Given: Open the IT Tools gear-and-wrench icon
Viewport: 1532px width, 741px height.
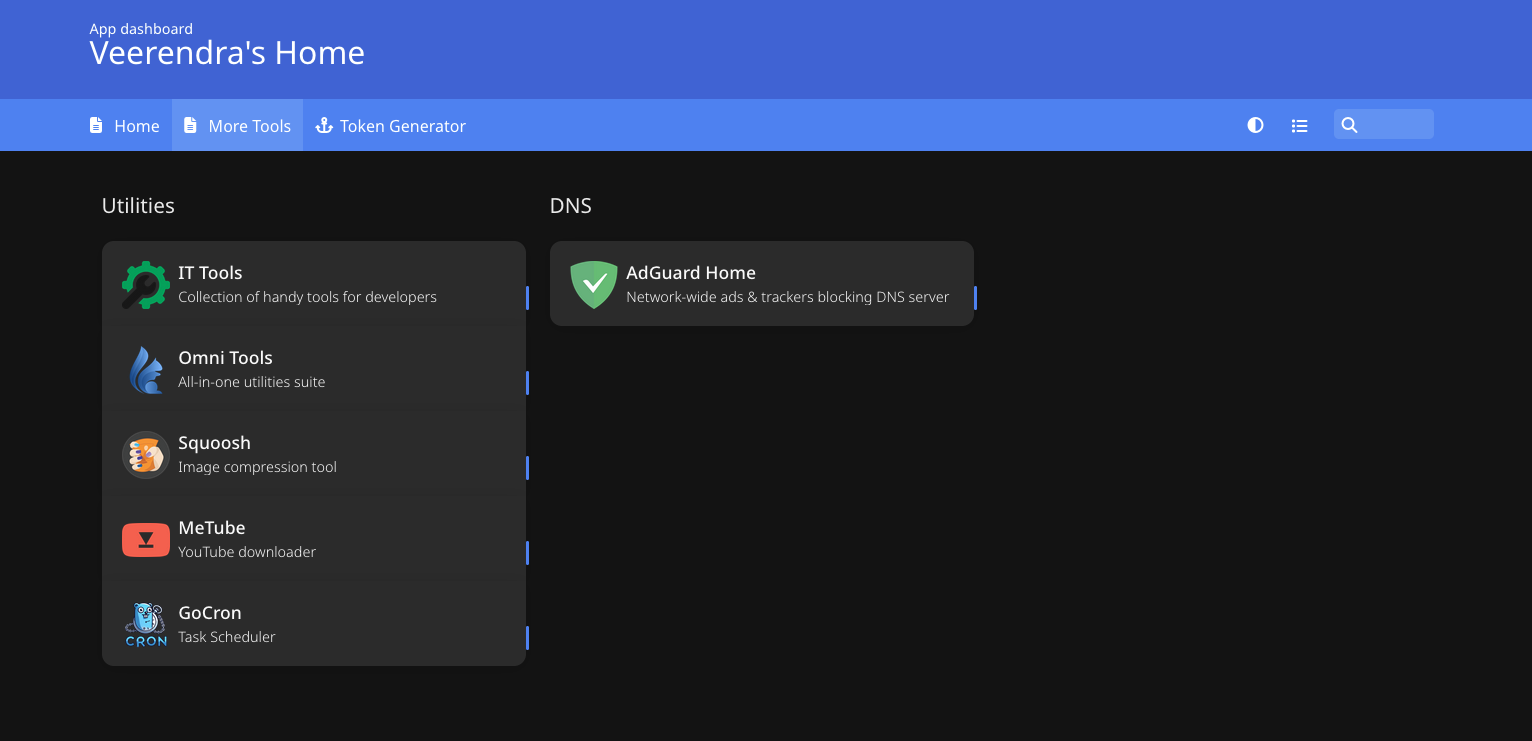Looking at the screenshot, I should [146, 285].
